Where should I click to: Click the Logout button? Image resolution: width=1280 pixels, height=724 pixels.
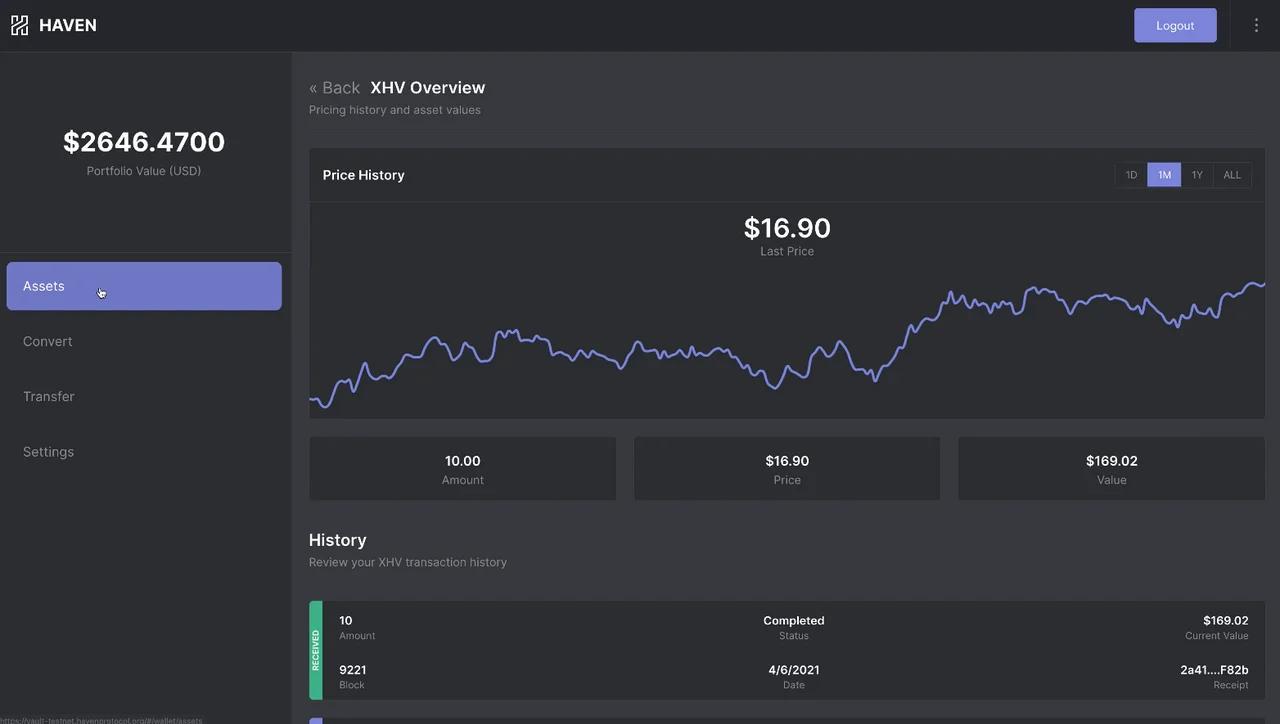1175,23
